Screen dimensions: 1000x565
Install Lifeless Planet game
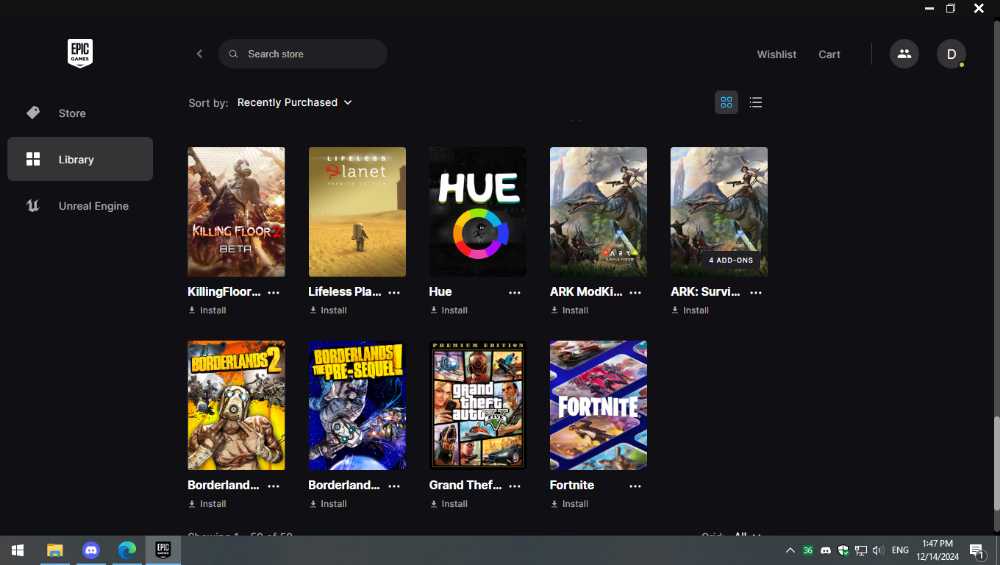[x=328, y=310]
